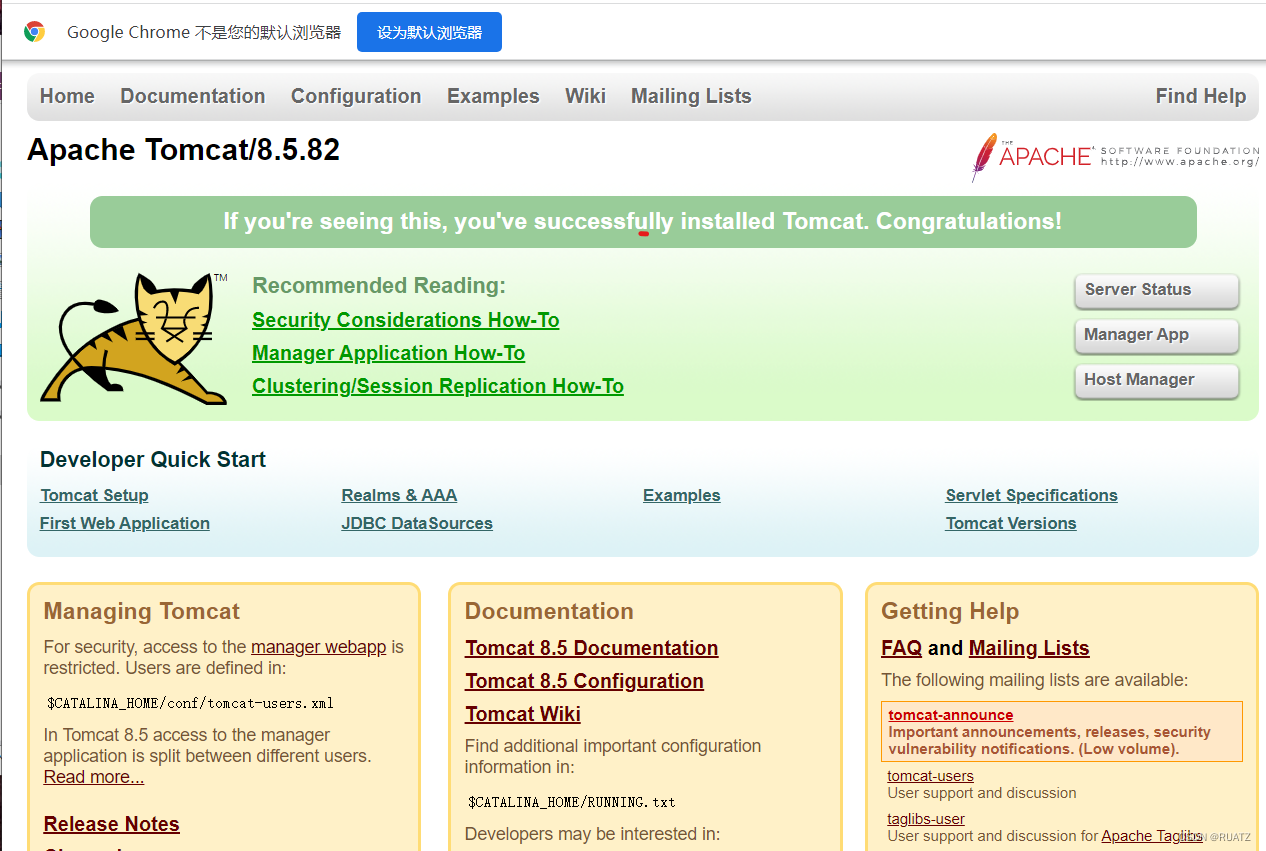Screen dimensions: 1266x851
Task: Click the Getting Help heading
Action: coord(950,612)
